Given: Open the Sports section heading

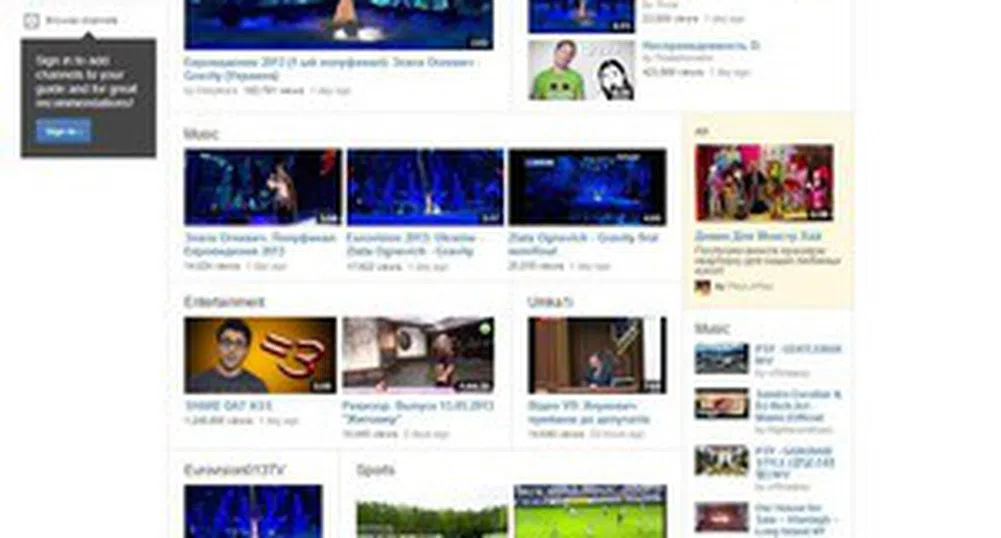Looking at the screenshot, I should tap(375, 470).
